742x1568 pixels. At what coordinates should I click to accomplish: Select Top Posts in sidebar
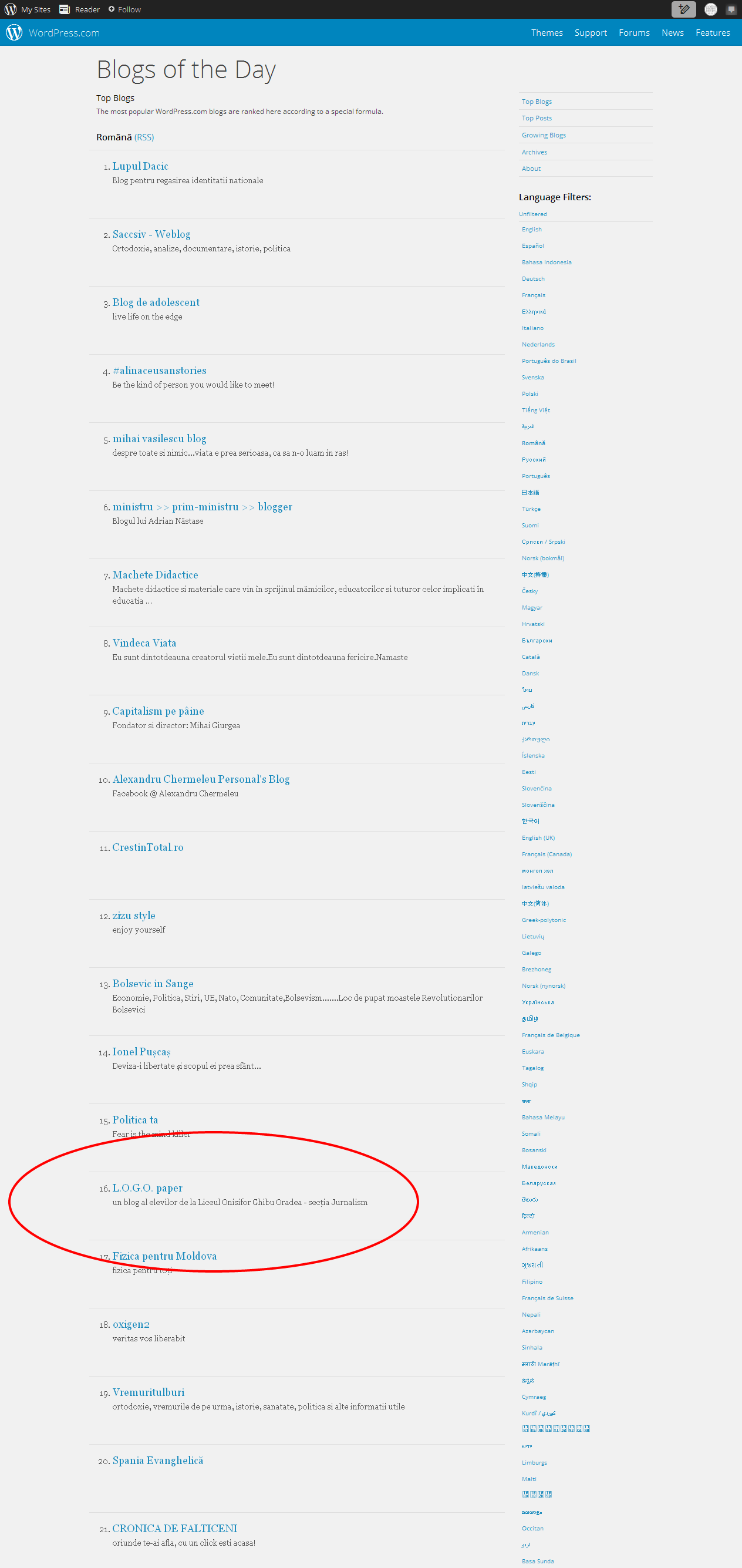[537, 118]
